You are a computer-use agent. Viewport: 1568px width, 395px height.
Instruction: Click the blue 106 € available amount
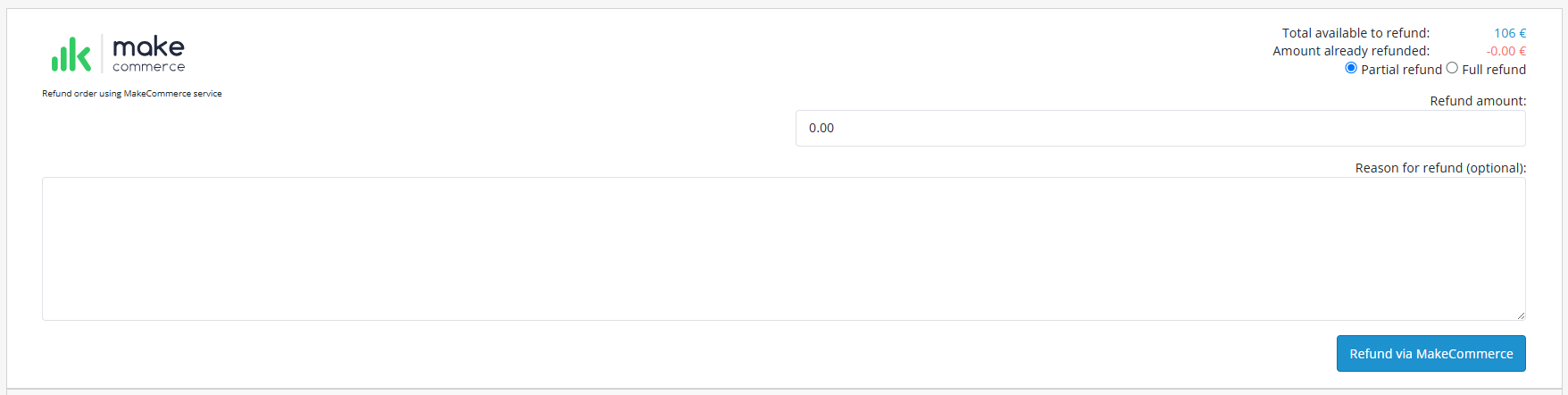pos(1510,33)
